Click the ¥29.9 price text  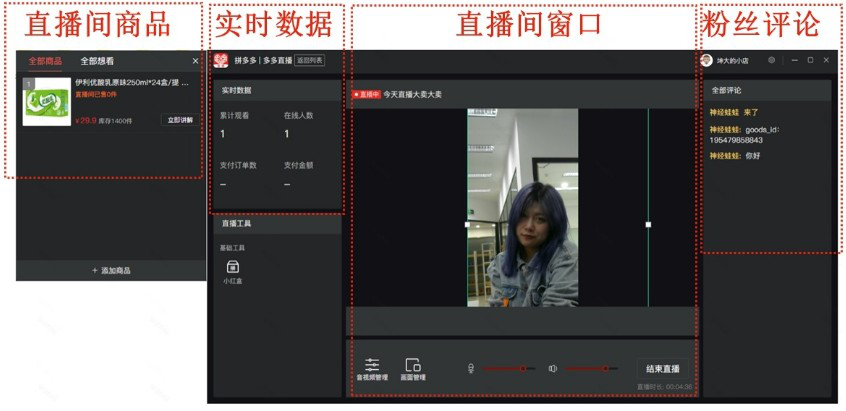tap(86, 121)
